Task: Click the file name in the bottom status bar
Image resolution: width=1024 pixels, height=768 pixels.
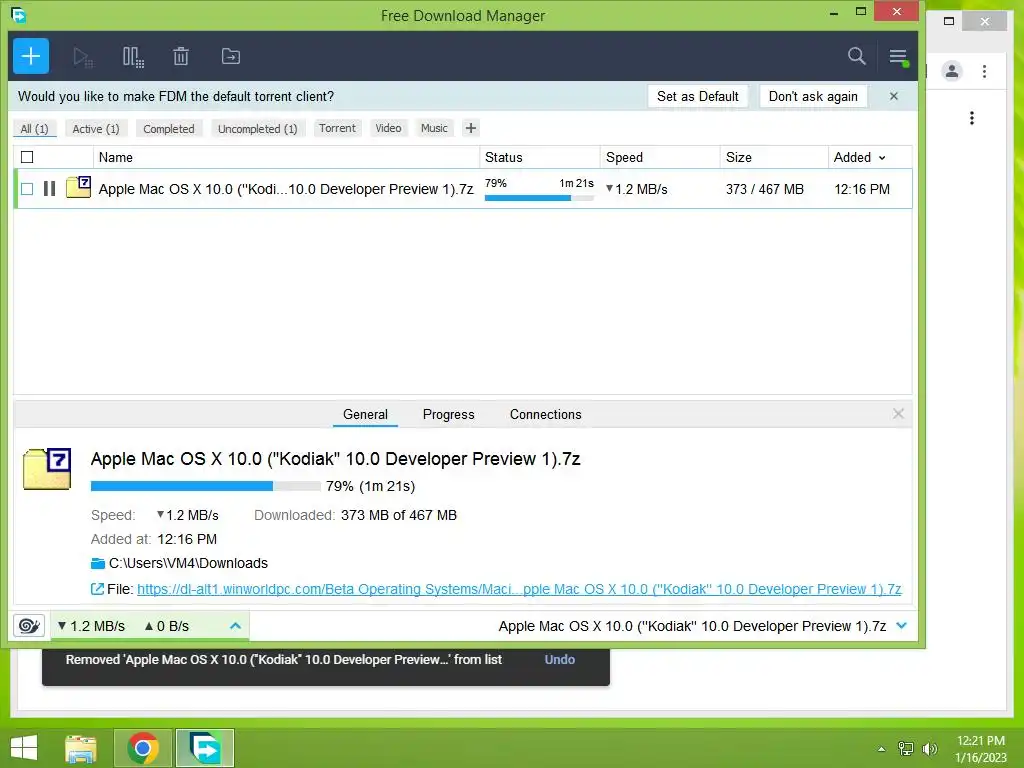Action: (x=692, y=626)
